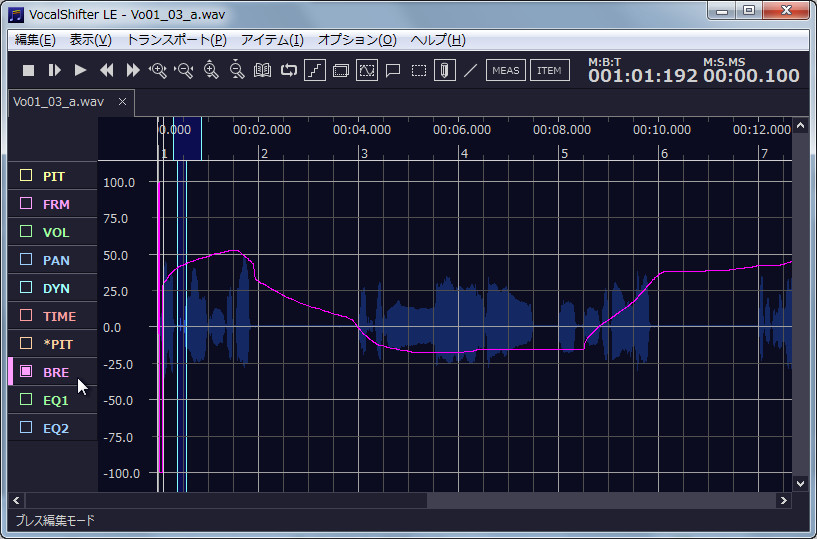Image resolution: width=817 pixels, height=539 pixels.
Task: Select the pencil drawing tool
Action: pyautogui.click(x=445, y=70)
